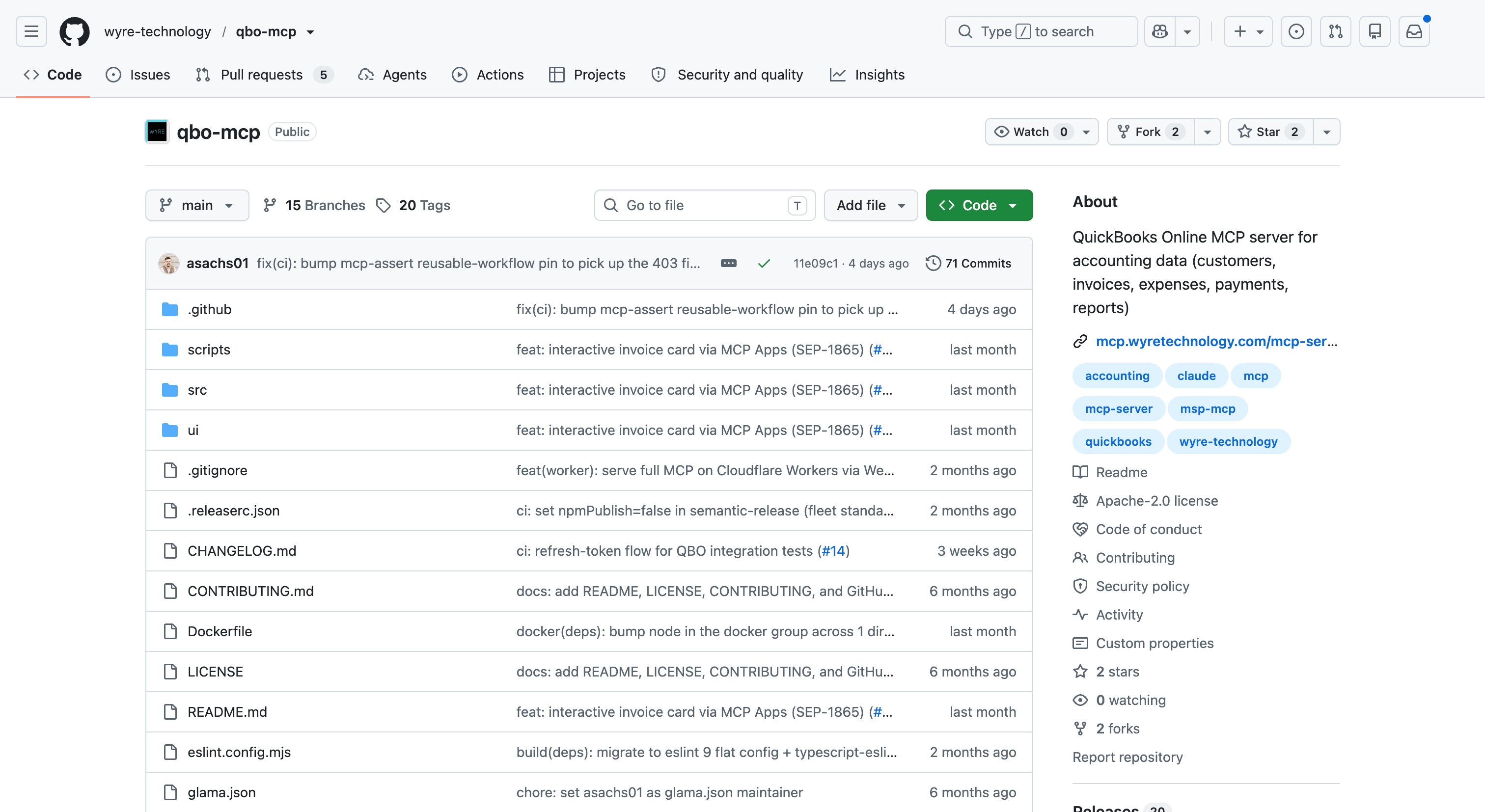
Task: Select the Code tab
Action: [53, 75]
